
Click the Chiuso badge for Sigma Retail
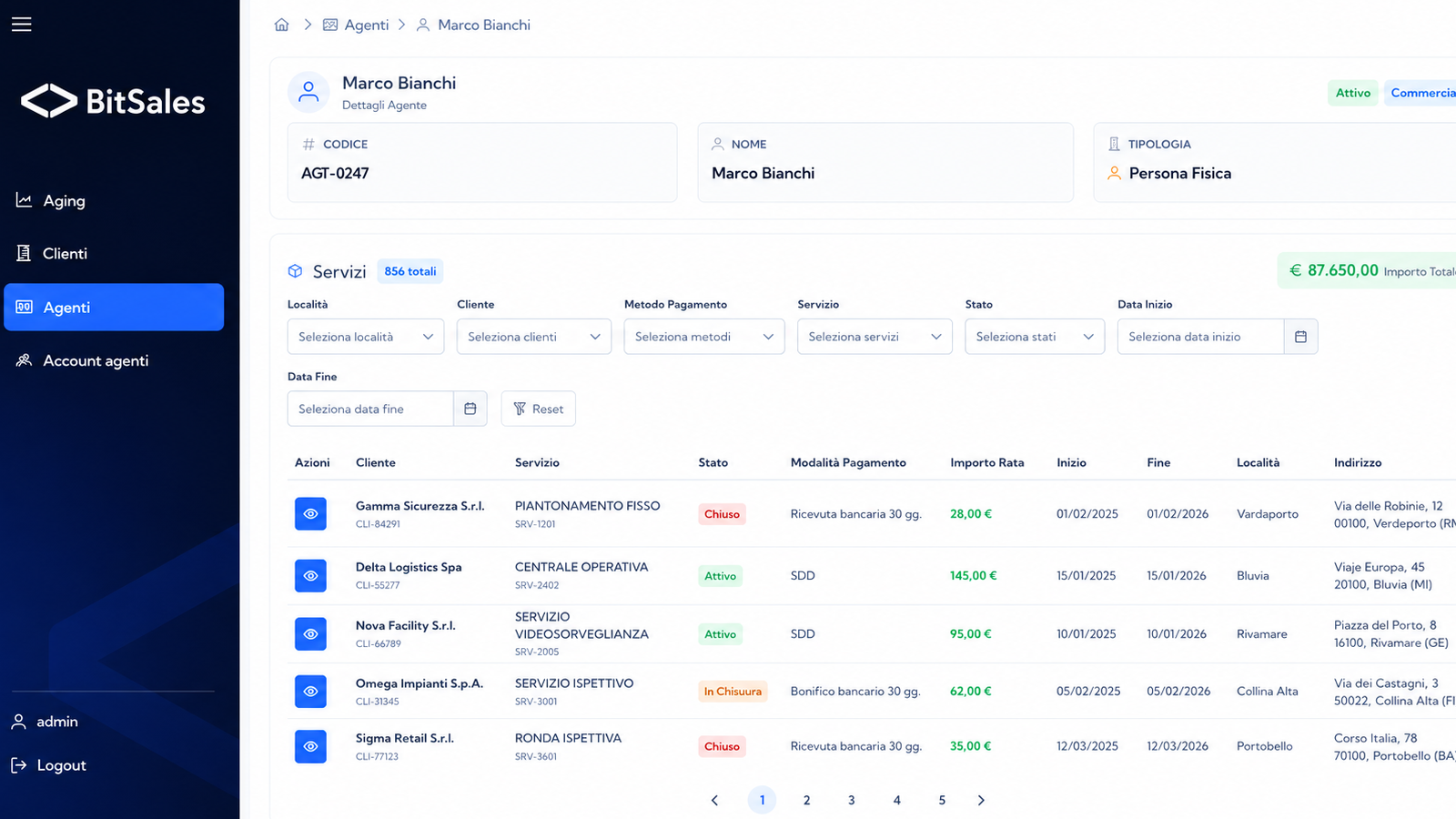click(722, 746)
